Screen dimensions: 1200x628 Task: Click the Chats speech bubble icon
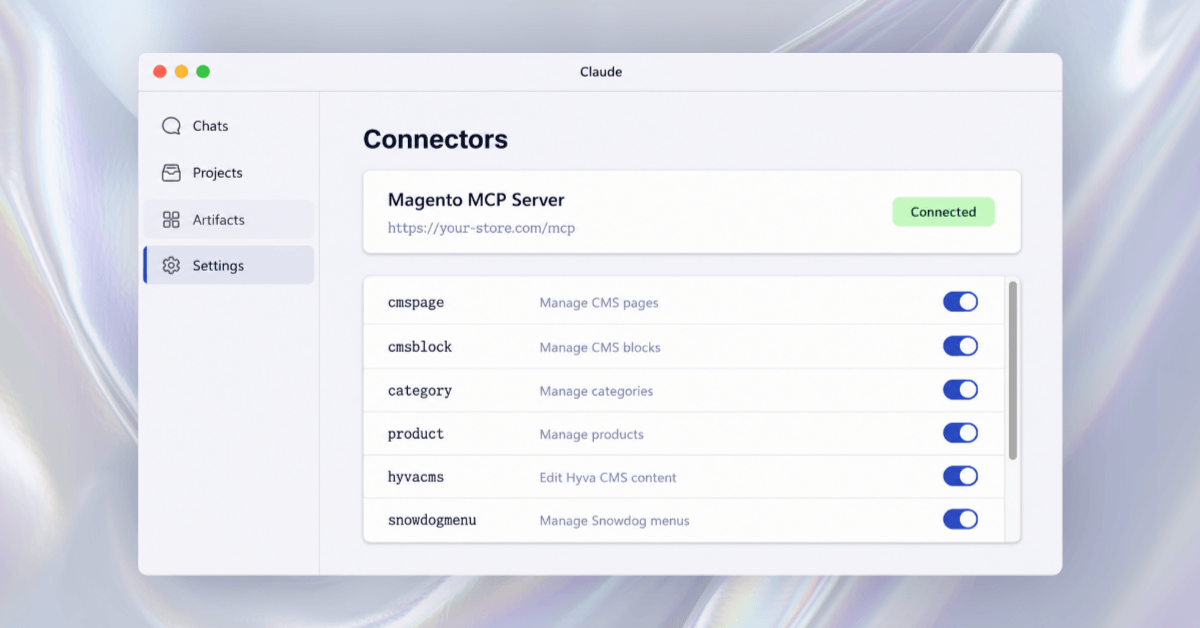point(171,126)
